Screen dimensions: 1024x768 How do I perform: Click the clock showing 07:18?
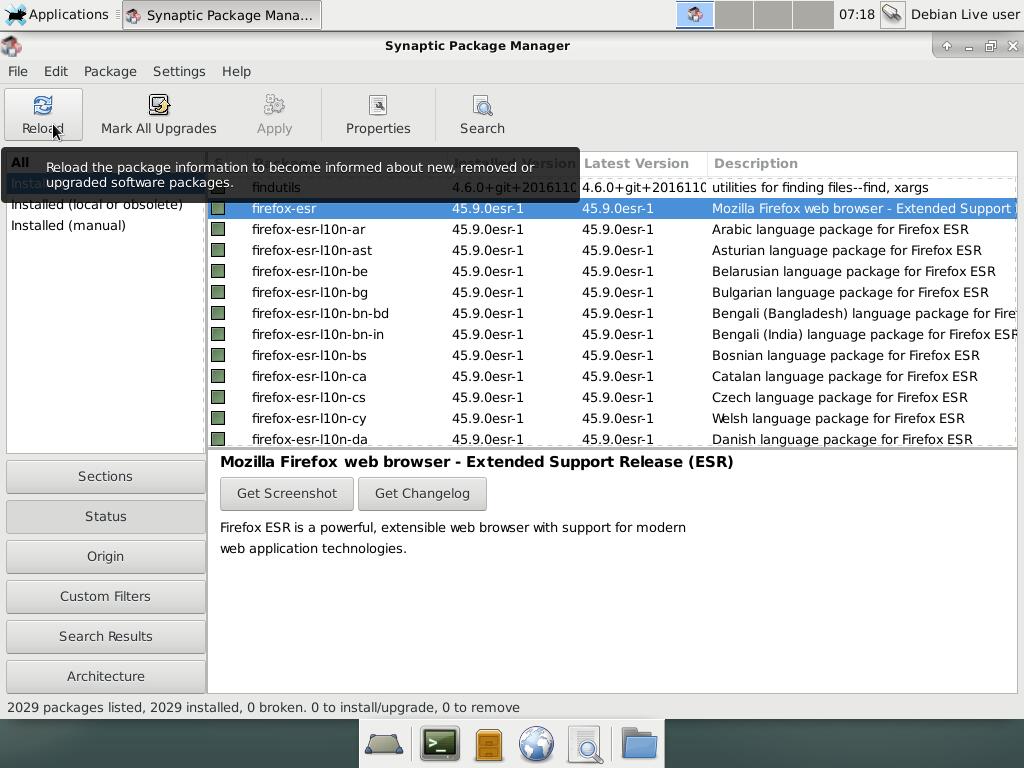coord(856,14)
